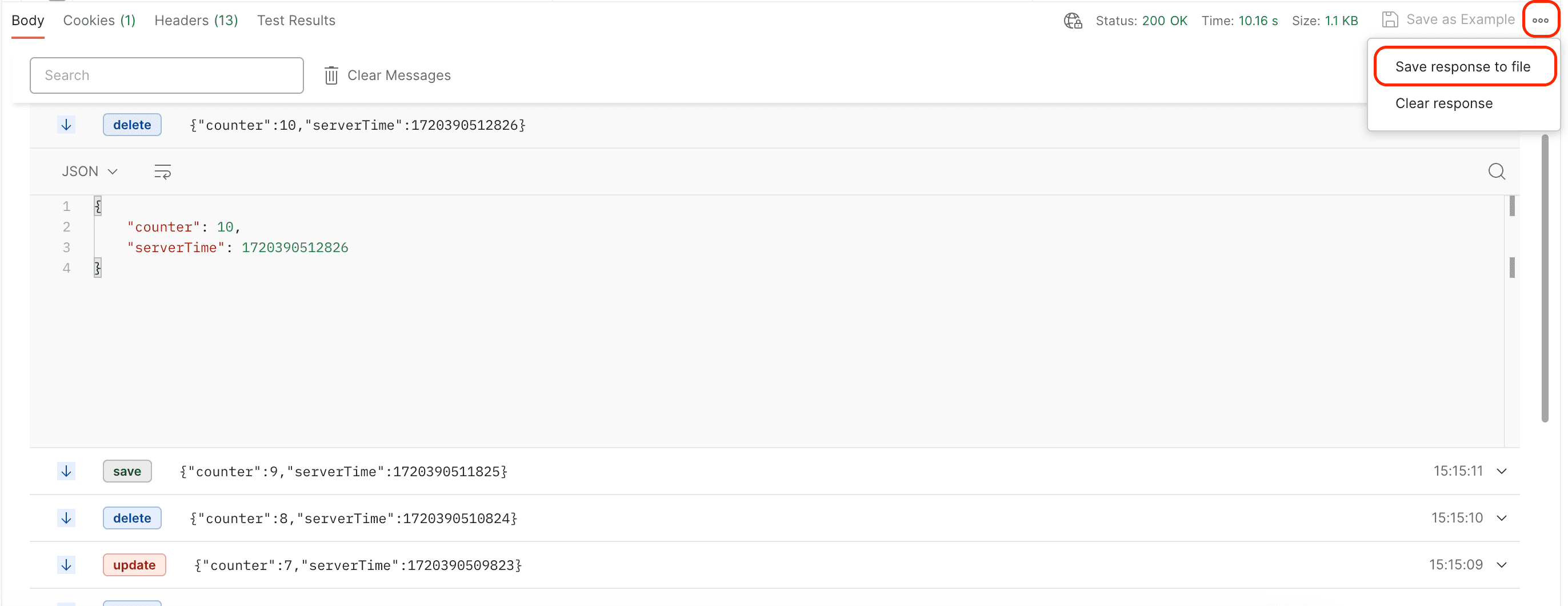Click the down arrow of the counter 10 message
Screen dimensions: 1568x606
pos(66,125)
